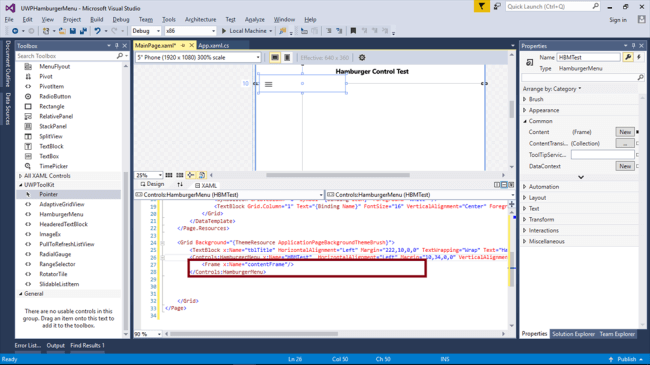This screenshot has height=365, width=650.
Task: Click the Save All toolbar icon
Action: coord(83,31)
